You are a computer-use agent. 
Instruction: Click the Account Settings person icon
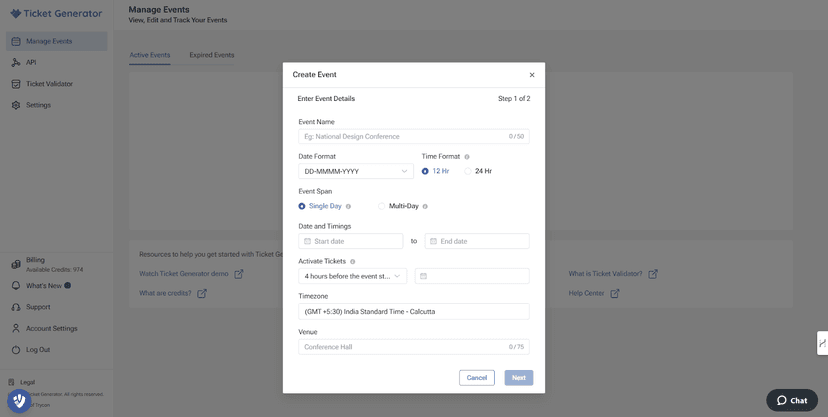pyautogui.click(x=16, y=328)
